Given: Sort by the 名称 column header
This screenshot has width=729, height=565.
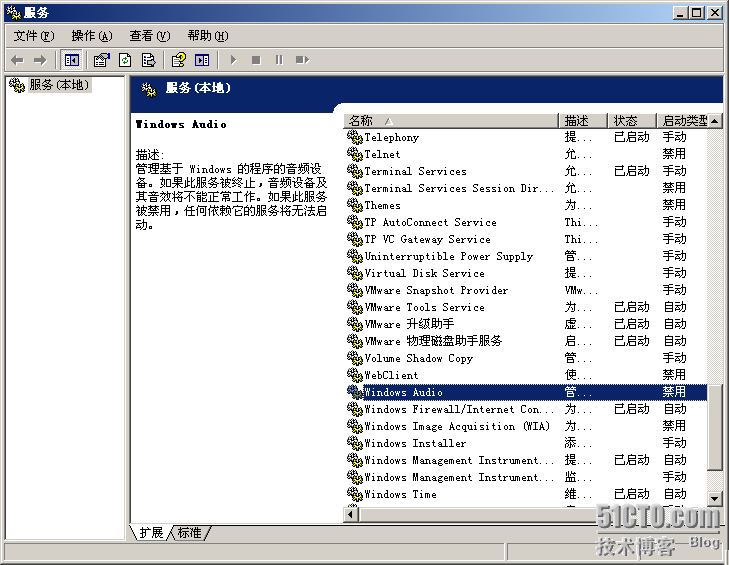Looking at the screenshot, I should click(x=451, y=121).
